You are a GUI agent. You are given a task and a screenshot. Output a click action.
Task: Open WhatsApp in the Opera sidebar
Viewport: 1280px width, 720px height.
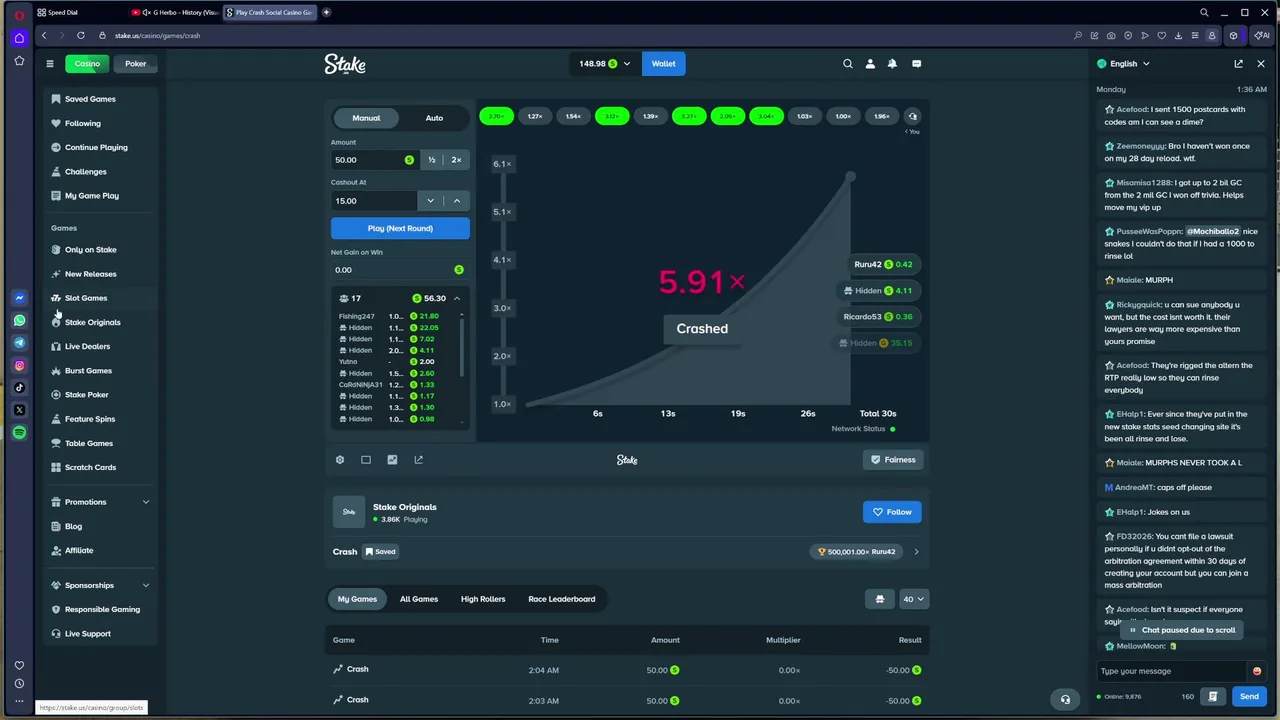click(x=19, y=320)
